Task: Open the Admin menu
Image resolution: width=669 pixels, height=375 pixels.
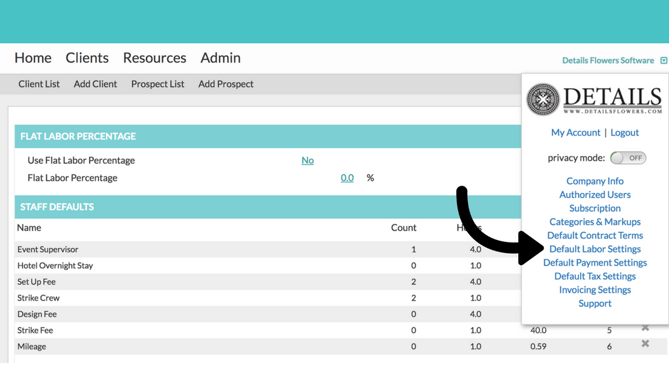Action: click(221, 58)
